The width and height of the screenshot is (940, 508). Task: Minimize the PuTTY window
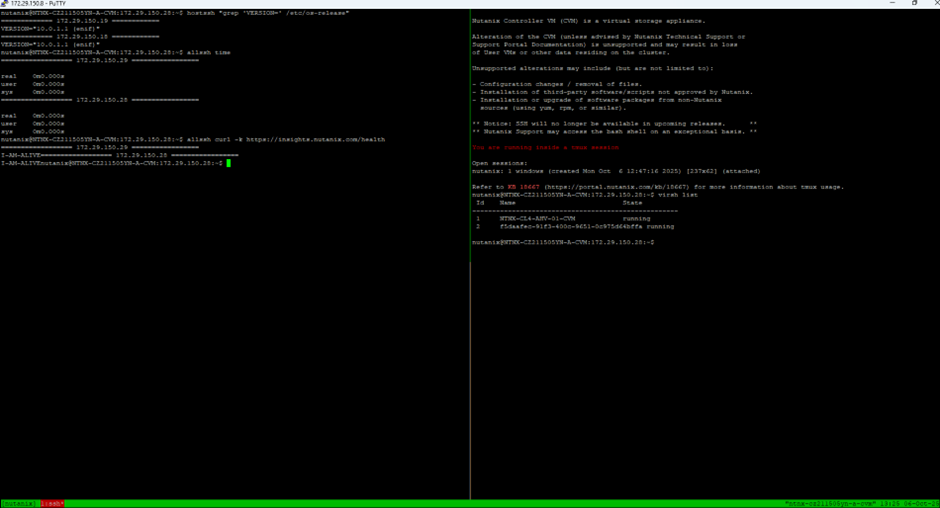[x=892, y=3]
